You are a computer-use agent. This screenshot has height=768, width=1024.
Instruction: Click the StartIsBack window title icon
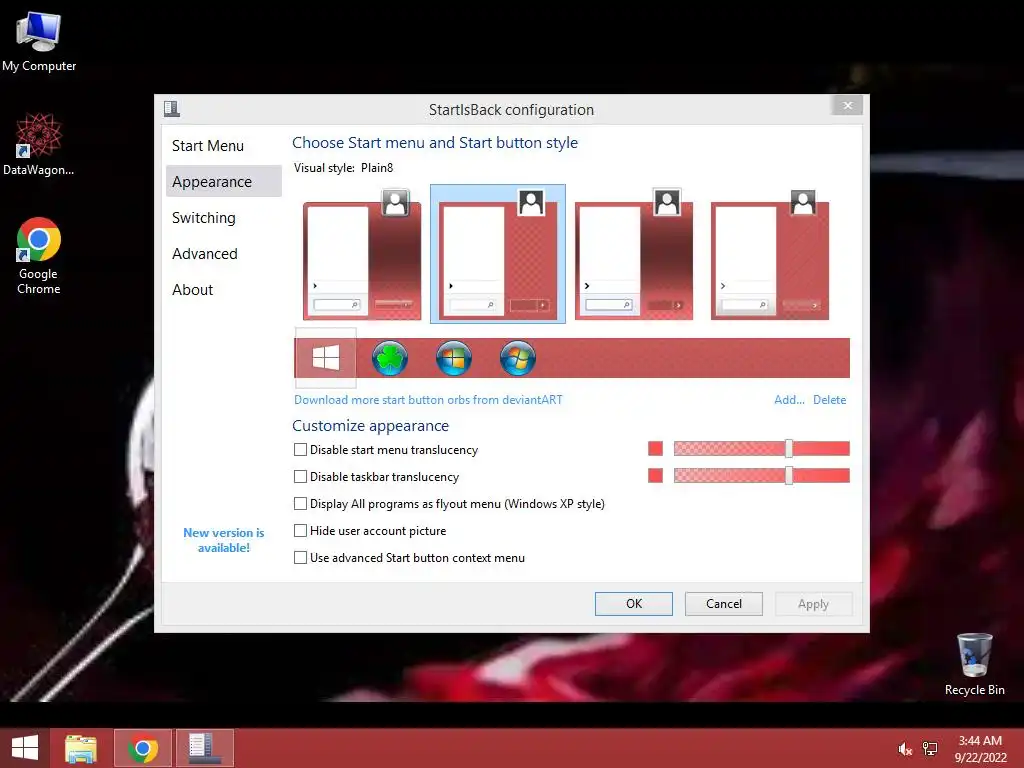[x=172, y=108]
